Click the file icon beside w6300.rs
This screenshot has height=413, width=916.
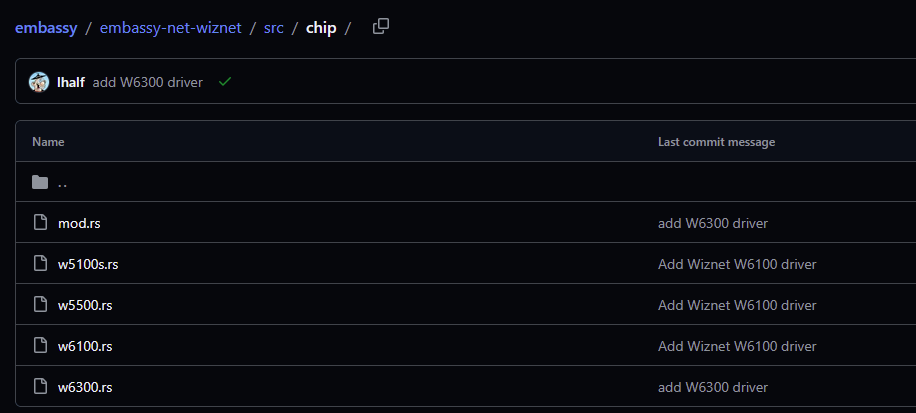coord(40,386)
